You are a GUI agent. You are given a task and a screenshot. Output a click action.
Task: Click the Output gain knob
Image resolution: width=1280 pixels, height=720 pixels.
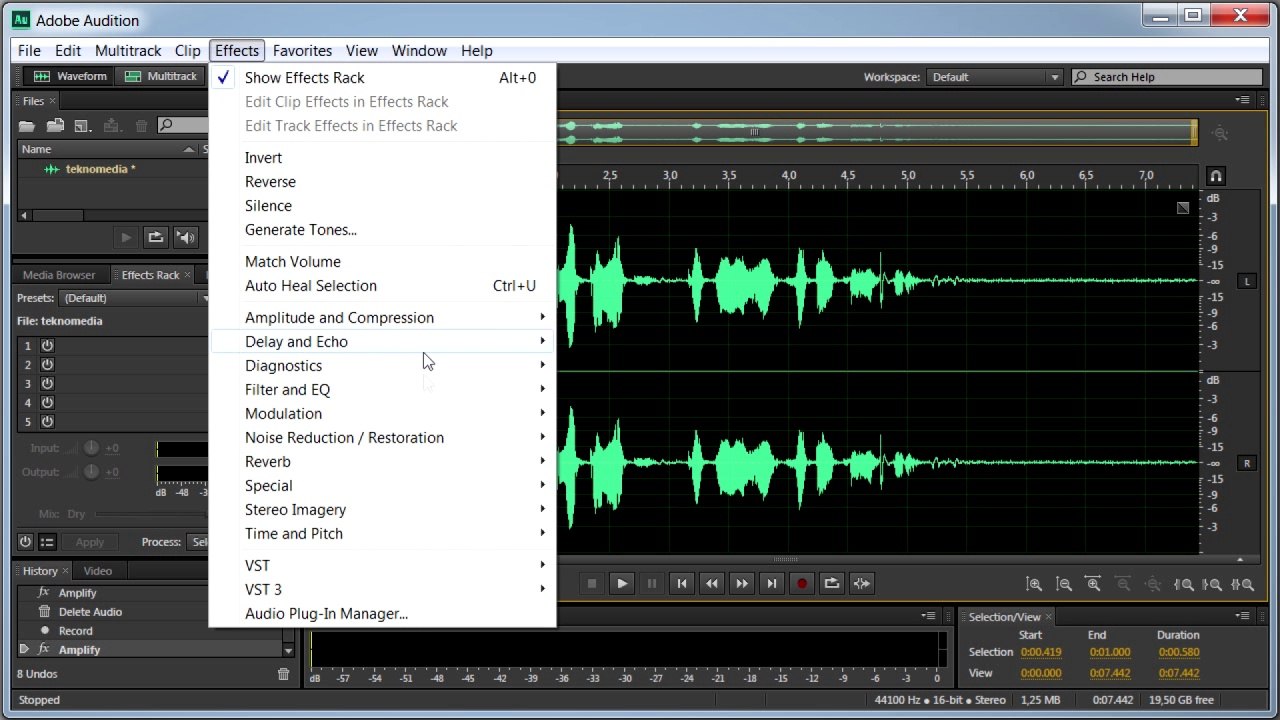91,471
